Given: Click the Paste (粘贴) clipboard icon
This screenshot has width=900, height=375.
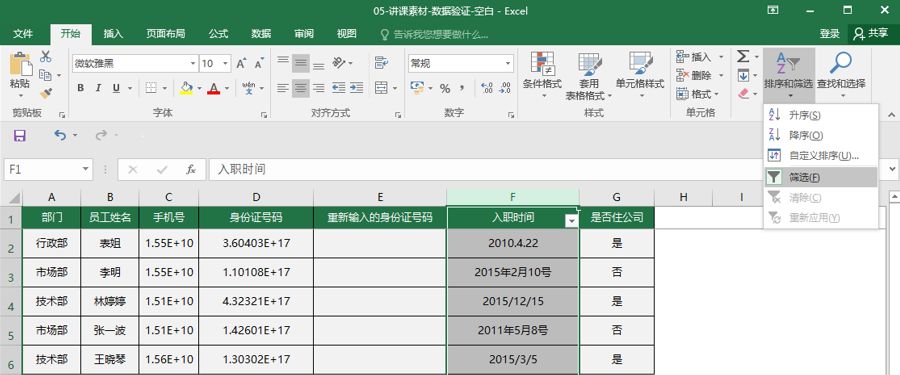Looking at the screenshot, I should [x=20, y=64].
